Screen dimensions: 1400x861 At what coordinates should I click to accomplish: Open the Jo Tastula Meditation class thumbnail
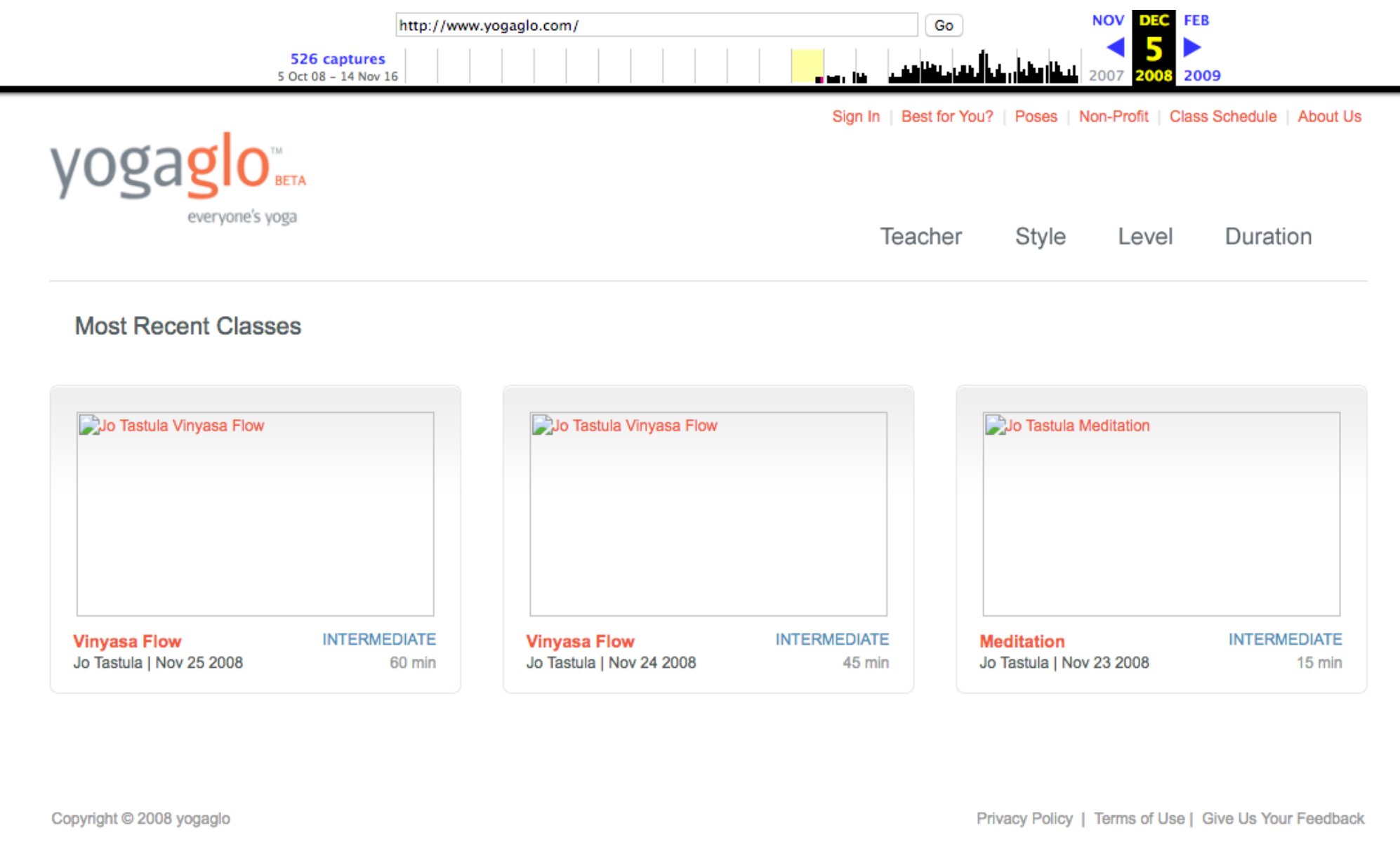[1161, 514]
